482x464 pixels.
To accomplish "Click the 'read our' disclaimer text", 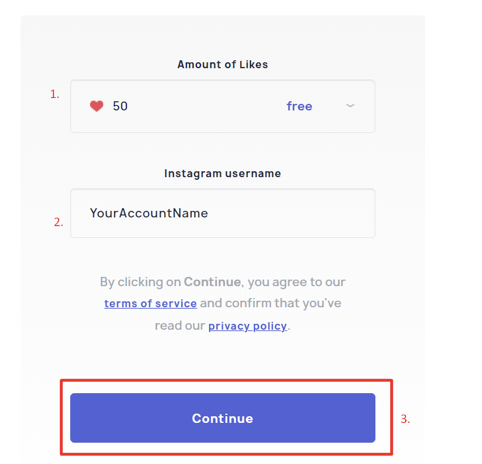I will pos(180,326).
